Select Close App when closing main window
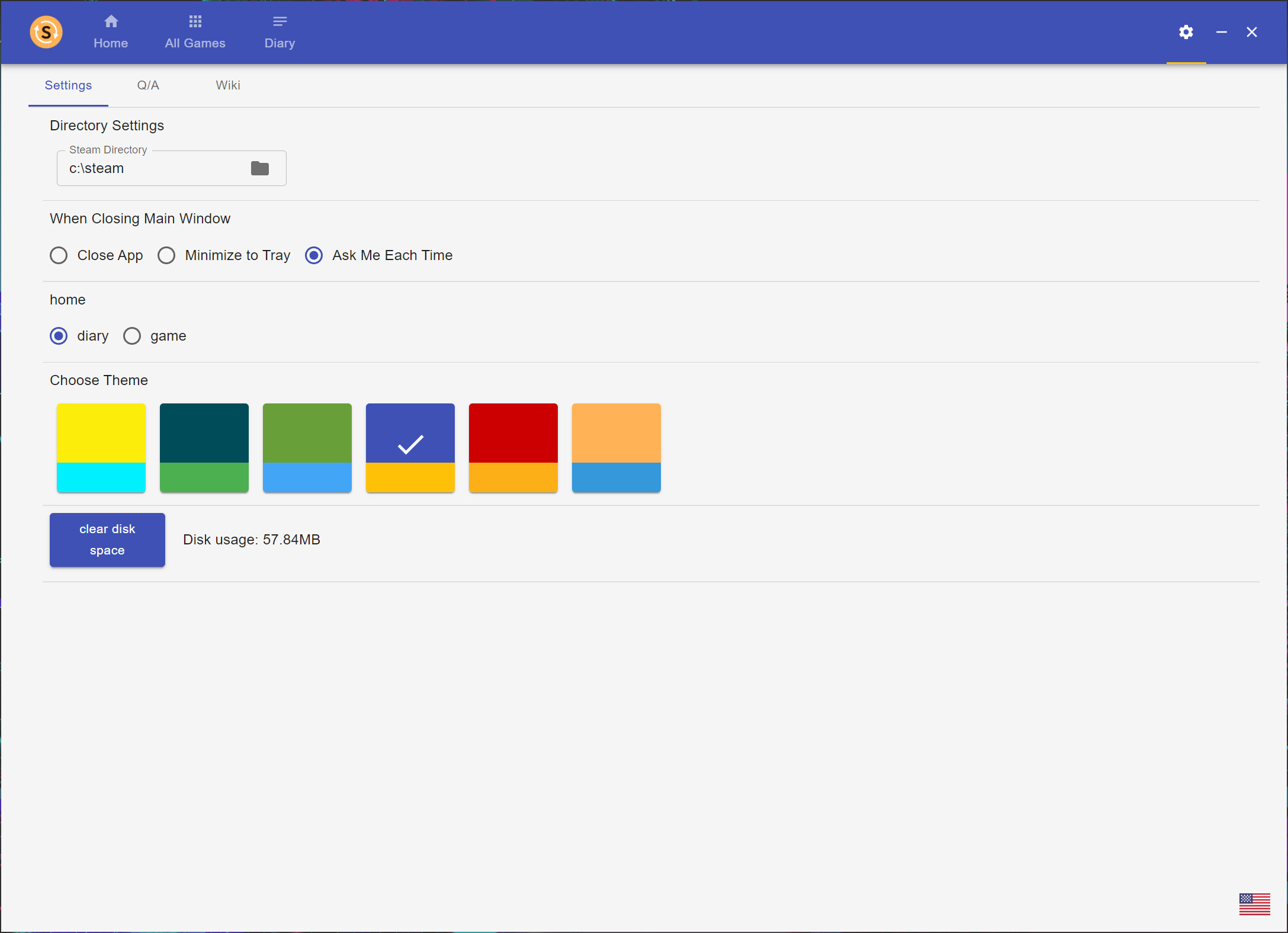The width and height of the screenshot is (1288, 933). click(59, 255)
